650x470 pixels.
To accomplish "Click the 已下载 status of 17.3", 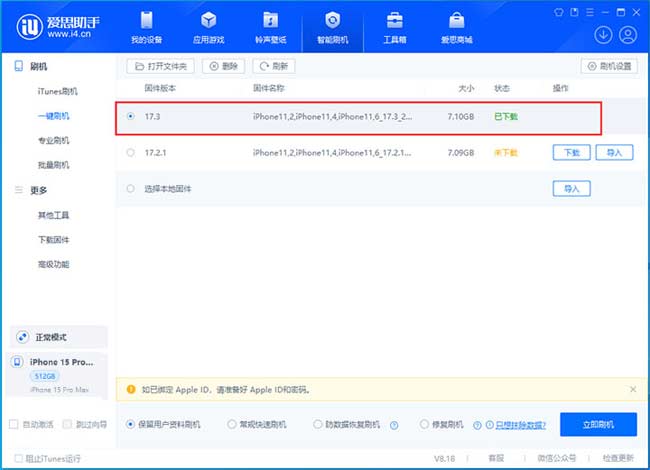I will (x=506, y=116).
